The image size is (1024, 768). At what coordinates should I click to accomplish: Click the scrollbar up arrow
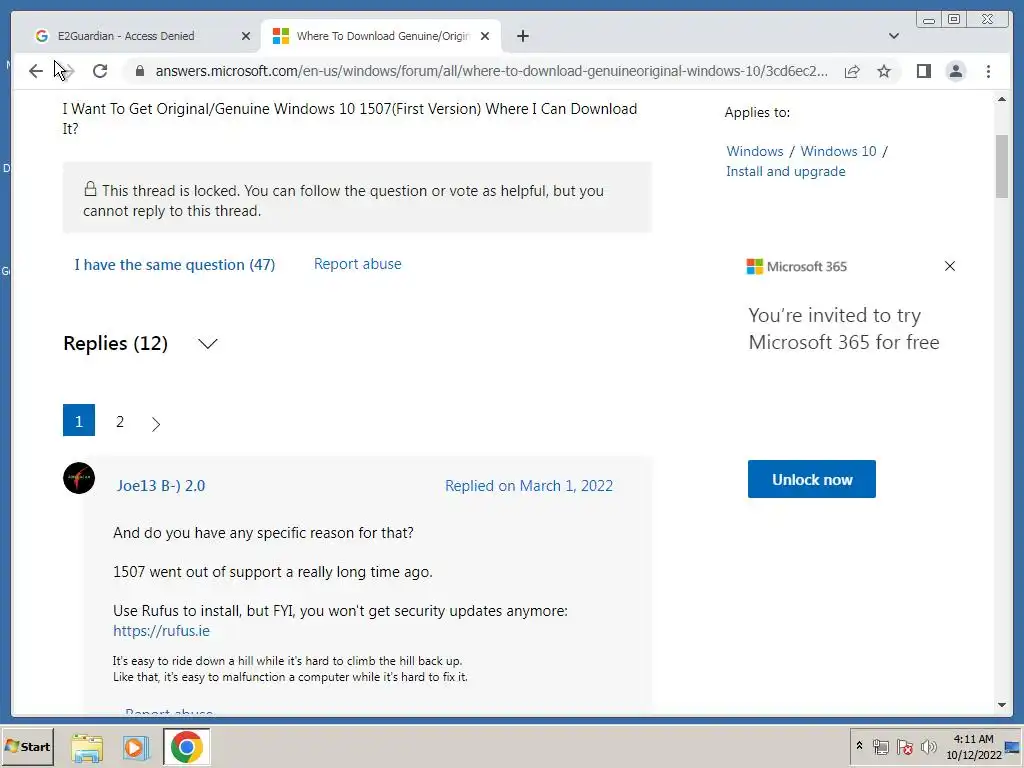1002,99
